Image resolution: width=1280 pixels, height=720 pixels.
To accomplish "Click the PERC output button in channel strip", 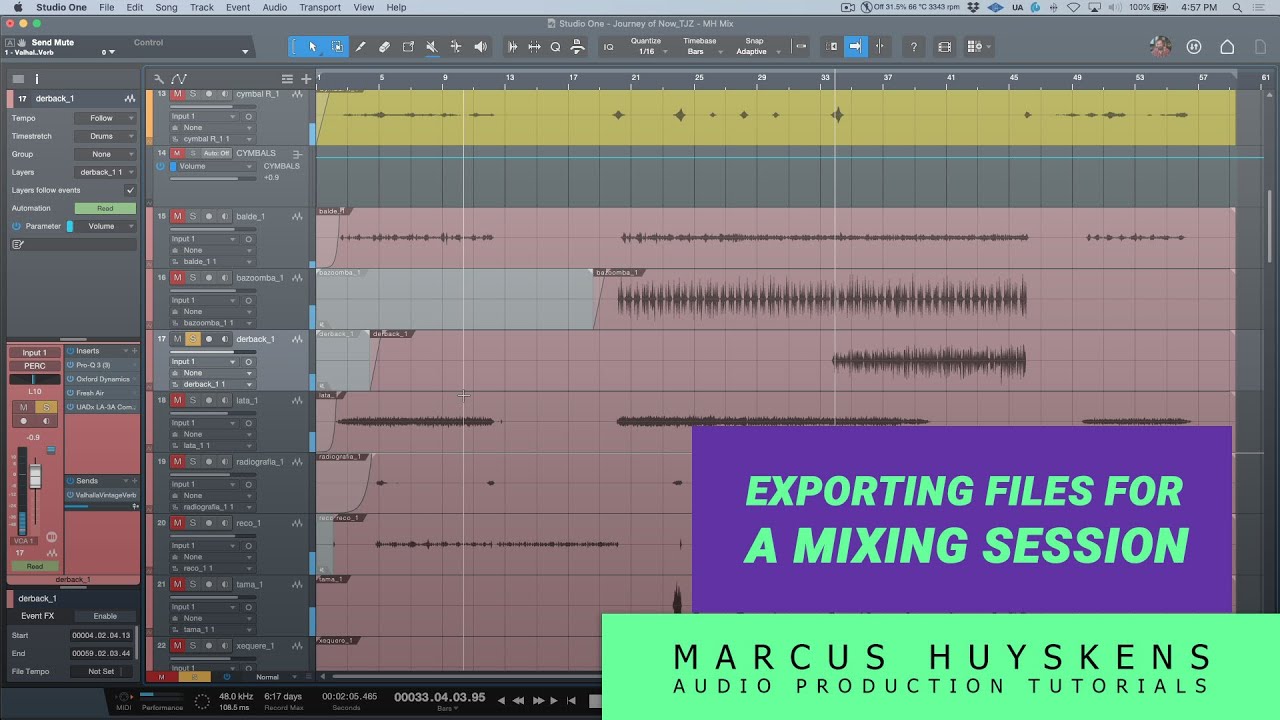I will (35, 366).
